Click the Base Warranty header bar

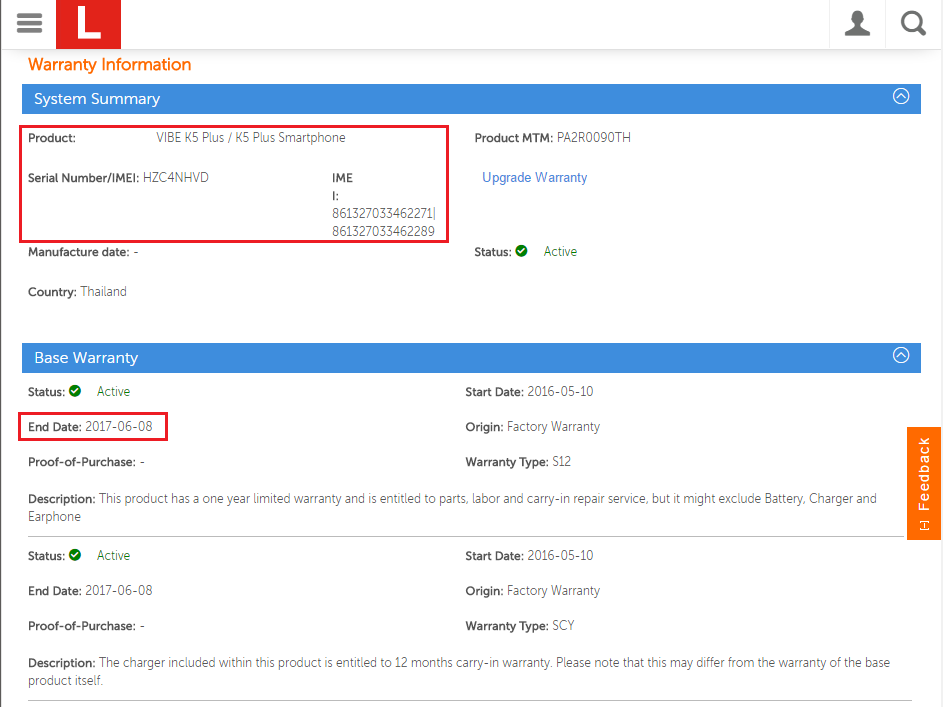point(471,358)
